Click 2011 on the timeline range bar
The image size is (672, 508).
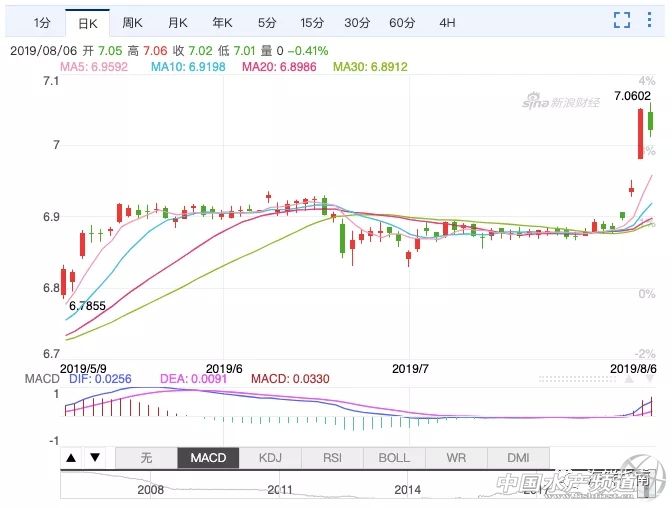click(279, 490)
